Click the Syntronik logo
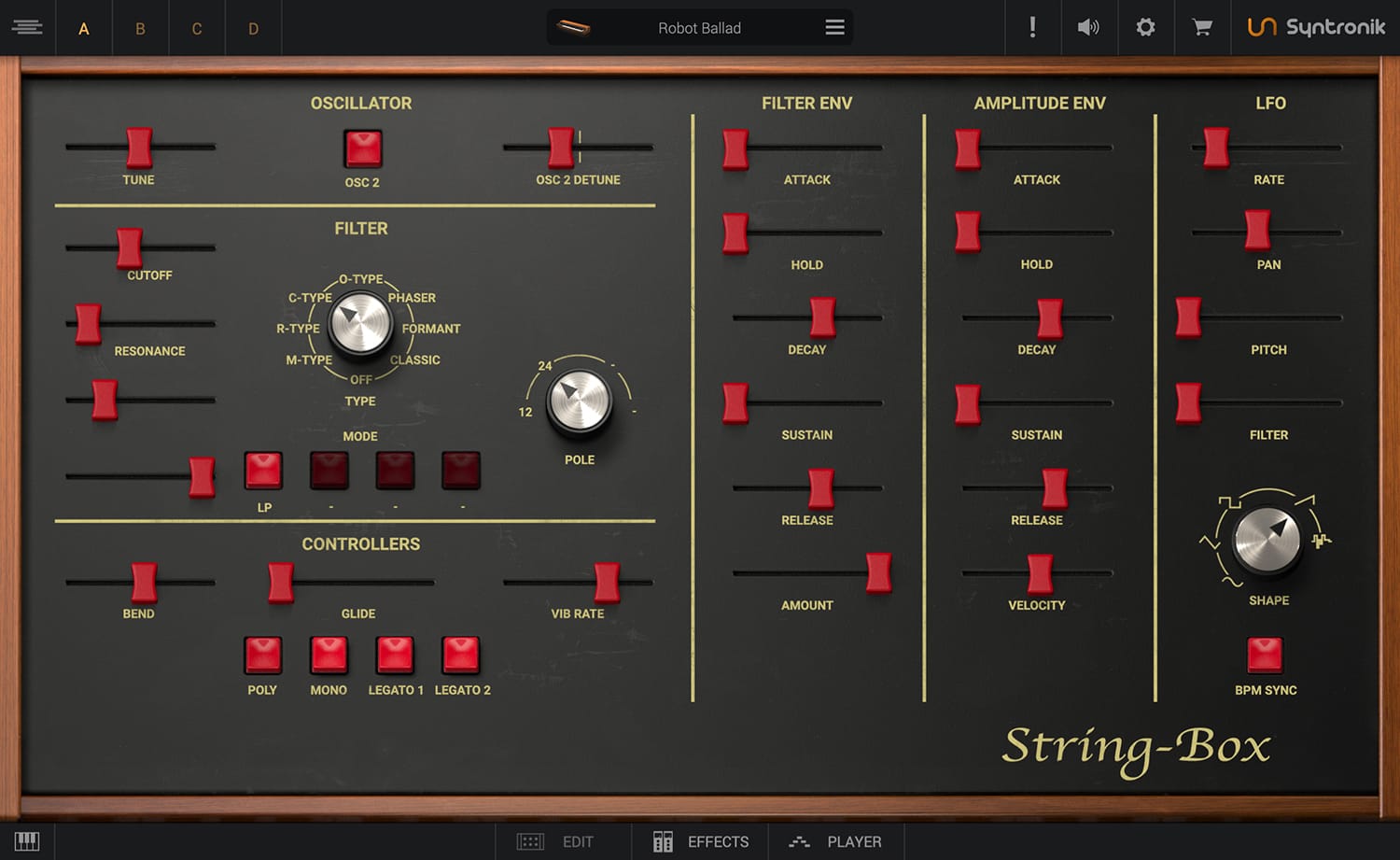Image resolution: width=1400 pixels, height=860 pixels. pos(1316,28)
